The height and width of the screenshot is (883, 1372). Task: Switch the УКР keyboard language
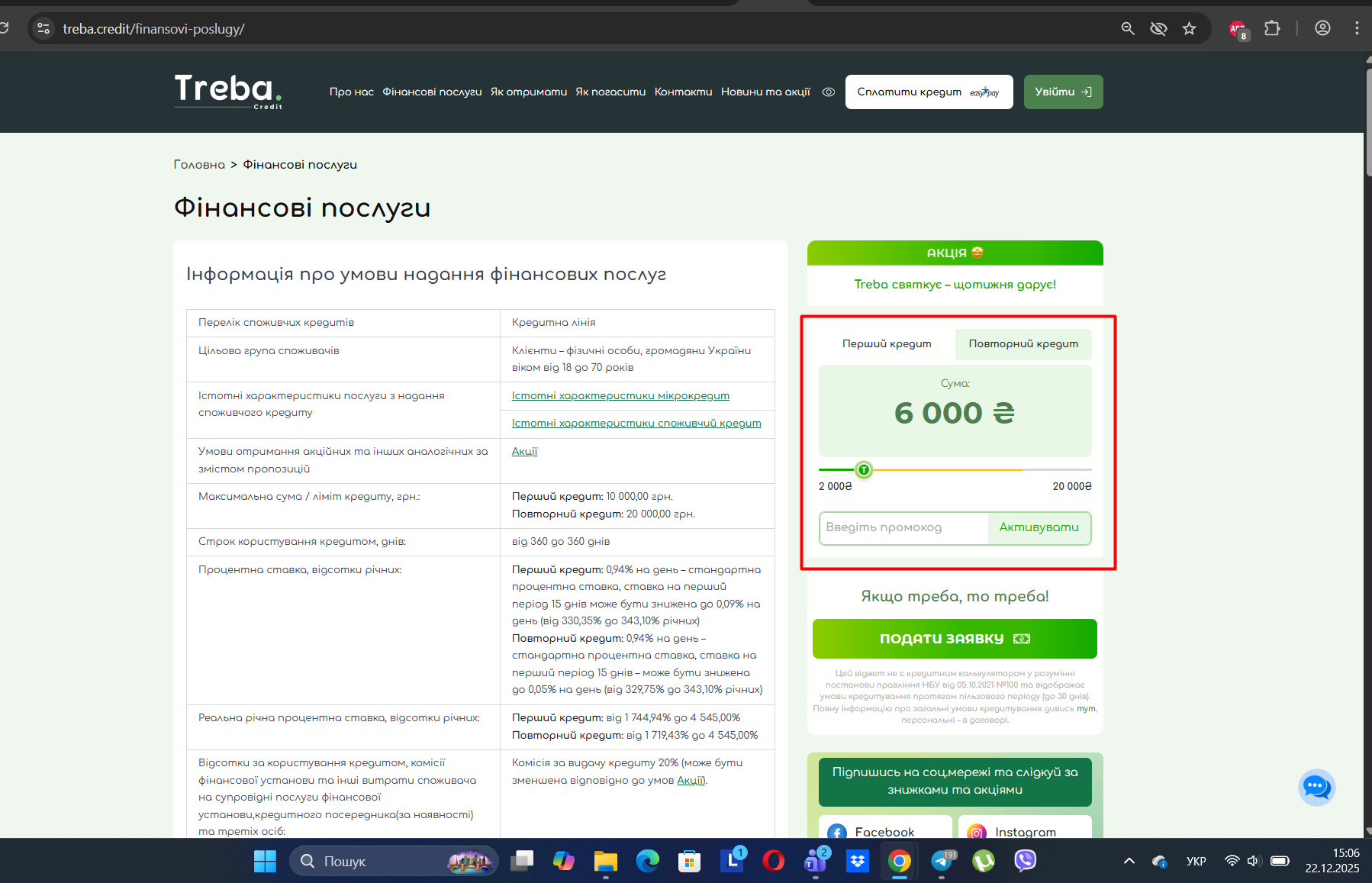pyautogui.click(x=1196, y=861)
